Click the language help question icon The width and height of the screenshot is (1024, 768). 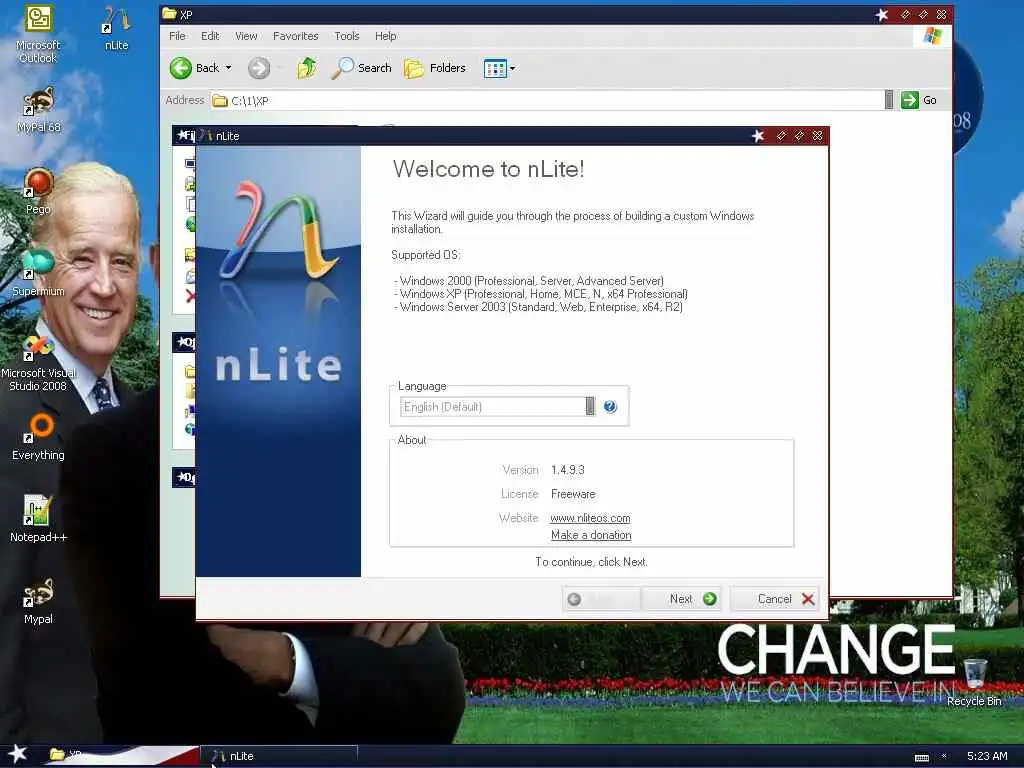point(610,407)
